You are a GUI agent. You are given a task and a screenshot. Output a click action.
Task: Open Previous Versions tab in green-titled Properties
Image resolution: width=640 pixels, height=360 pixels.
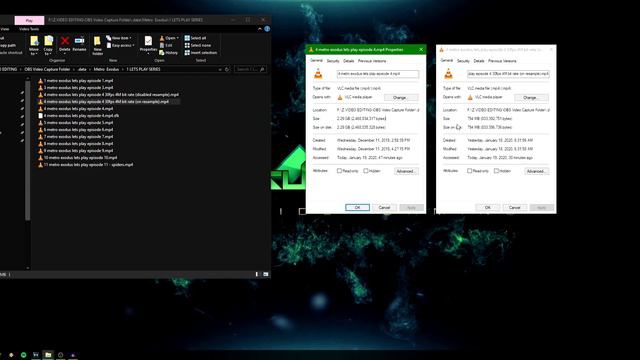pos(372,61)
